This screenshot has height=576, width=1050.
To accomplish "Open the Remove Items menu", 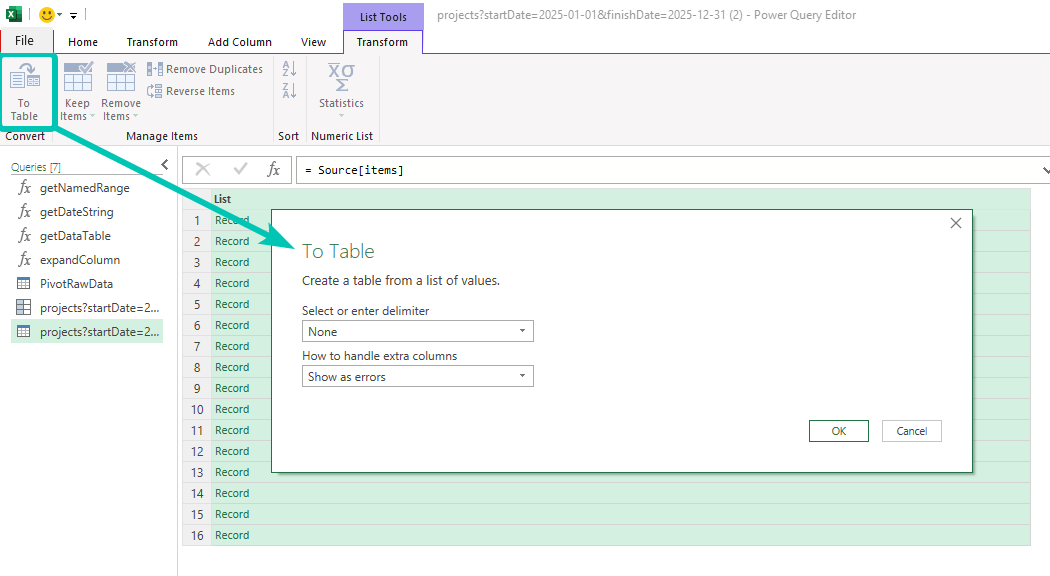I will point(121,92).
